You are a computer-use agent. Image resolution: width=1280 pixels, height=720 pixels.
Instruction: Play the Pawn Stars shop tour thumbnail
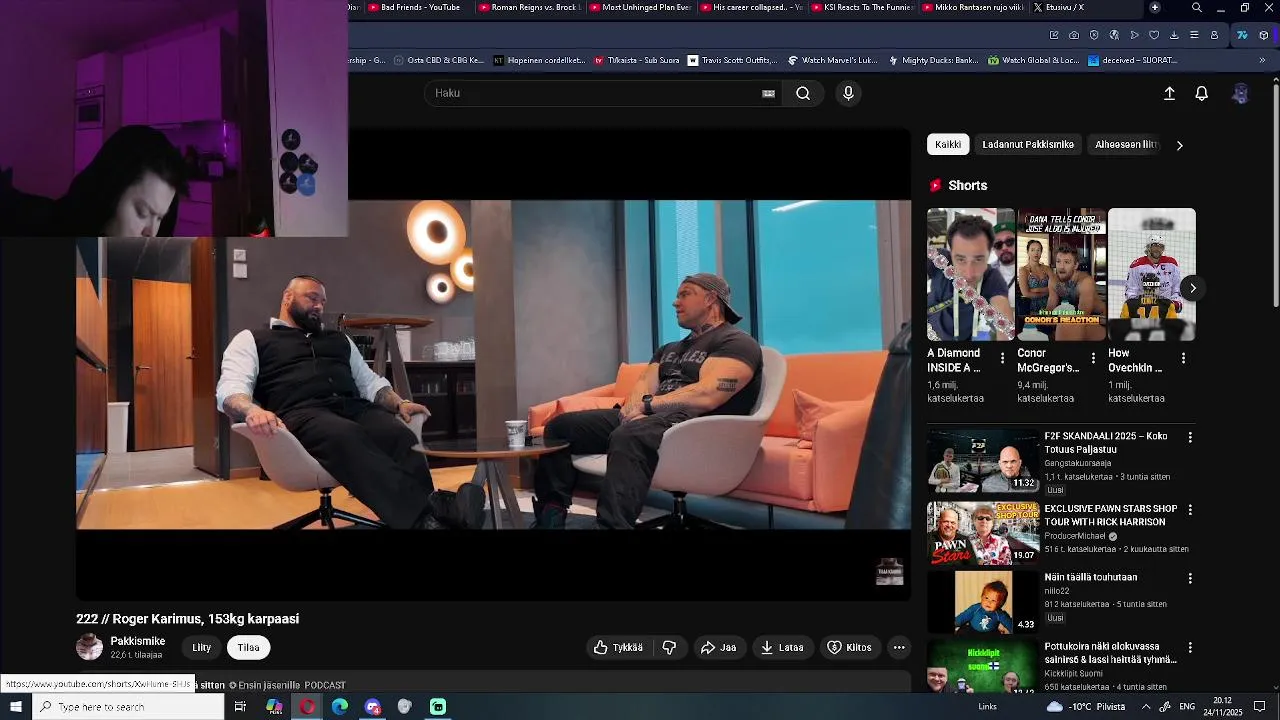click(x=983, y=533)
